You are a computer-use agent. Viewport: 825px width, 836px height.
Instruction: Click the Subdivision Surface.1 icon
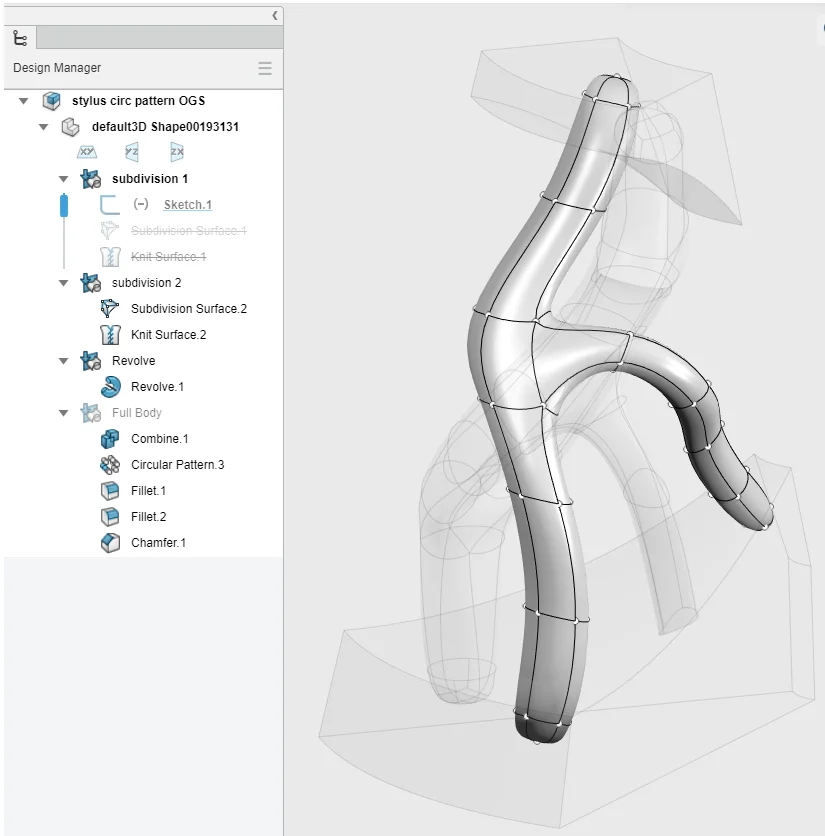110,230
